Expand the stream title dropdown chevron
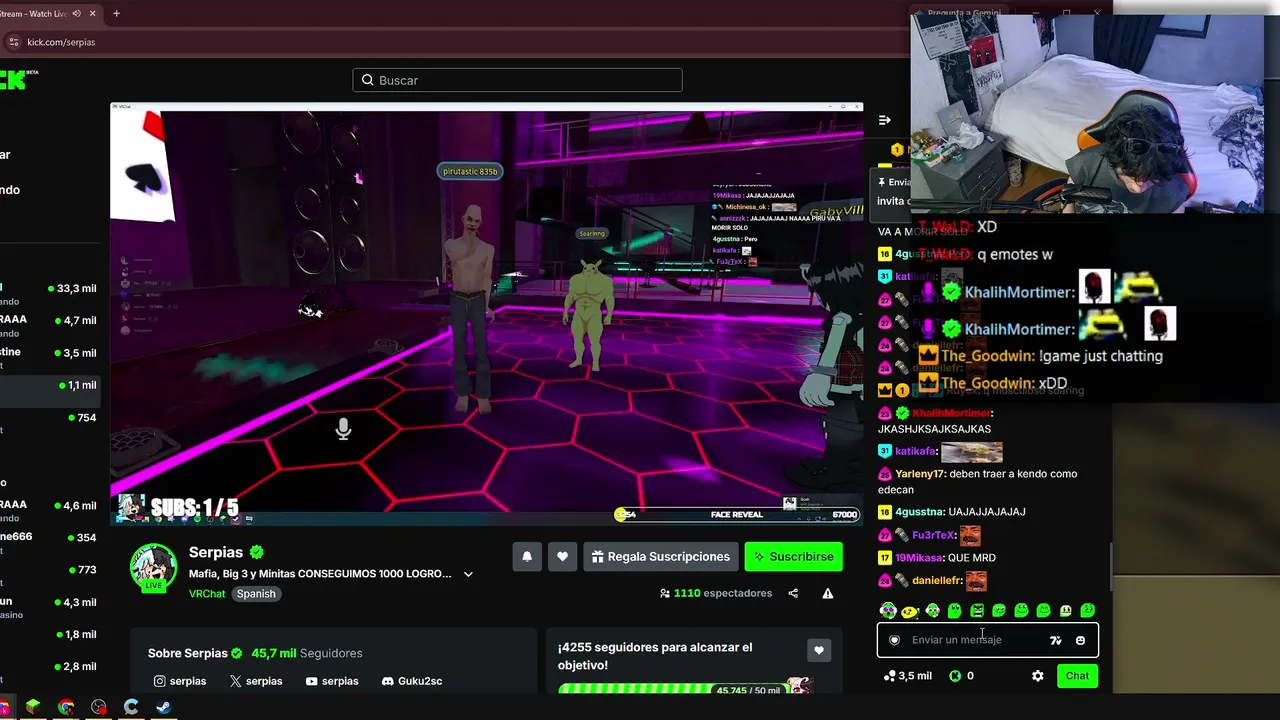 (x=468, y=574)
